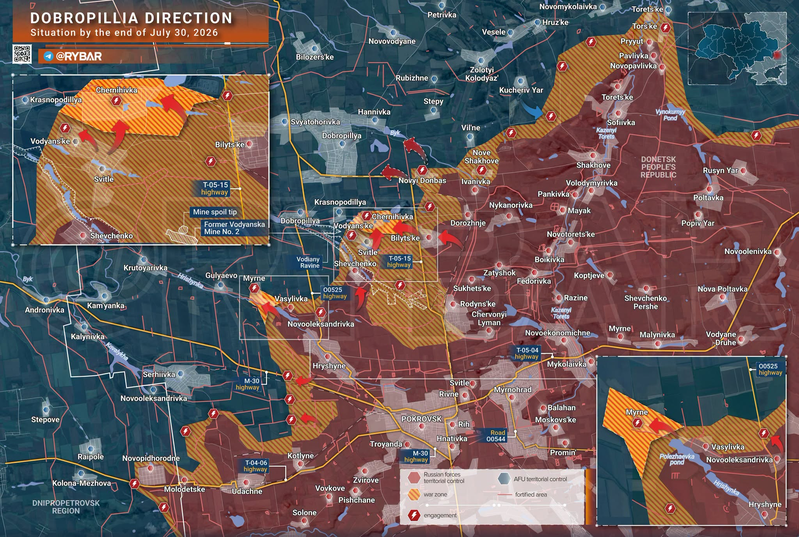Click the engagement marker beside Tors'ke
Viewport: 799px width, 537px height.
pos(665,28)
